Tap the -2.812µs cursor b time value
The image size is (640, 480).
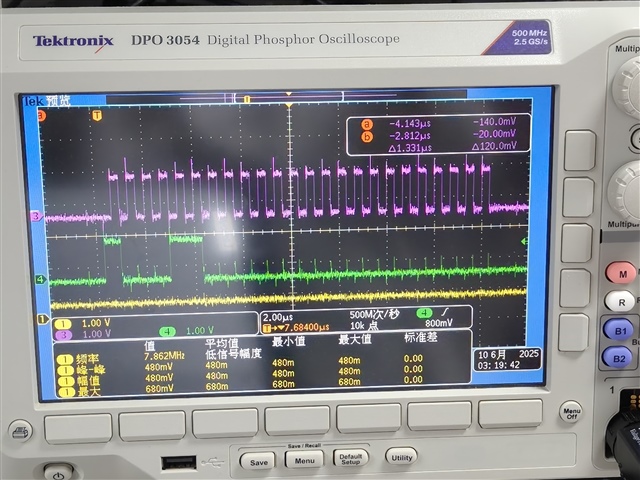[x=409, y=136]
